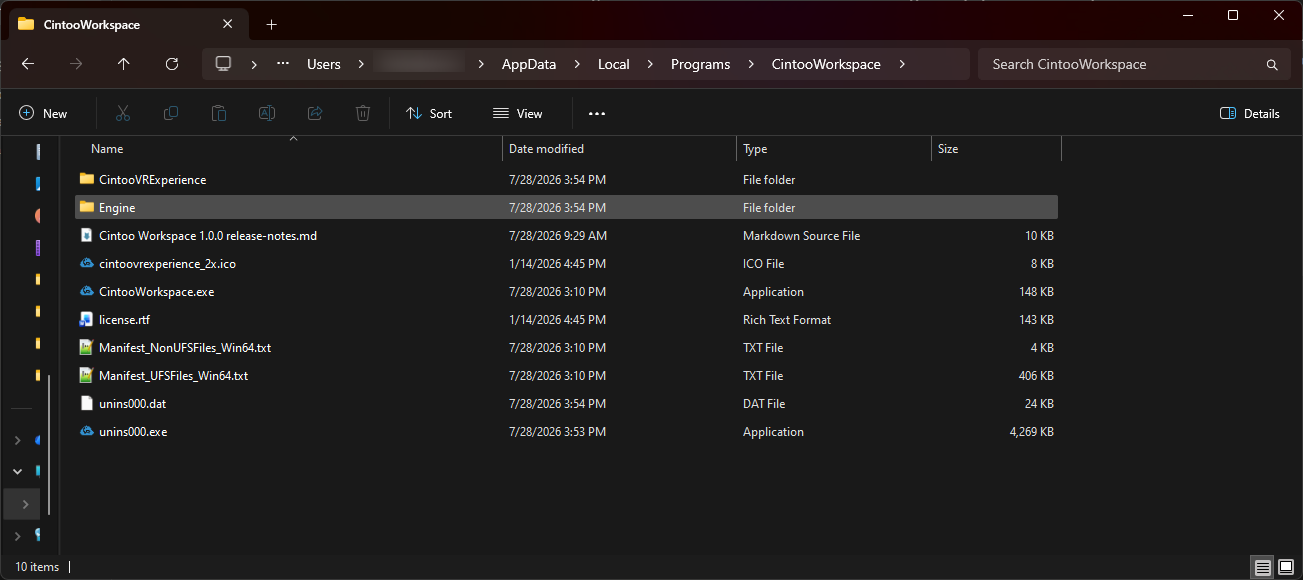Click the Rename icon in toolbar
Screen dimensions: 1303x580
pyautogui.click(x=267, y=114)
